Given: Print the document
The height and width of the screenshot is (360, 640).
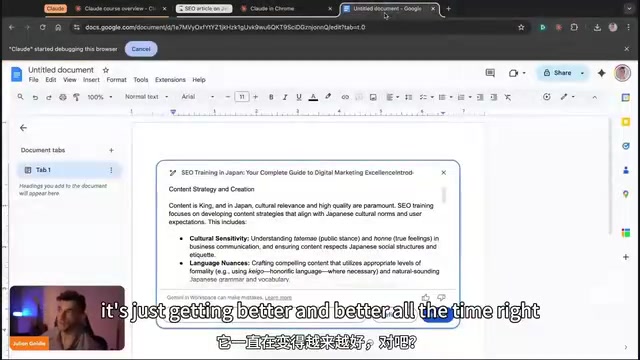Looking at the screenshot, I should pyautogui.click(x=62, y=97).
